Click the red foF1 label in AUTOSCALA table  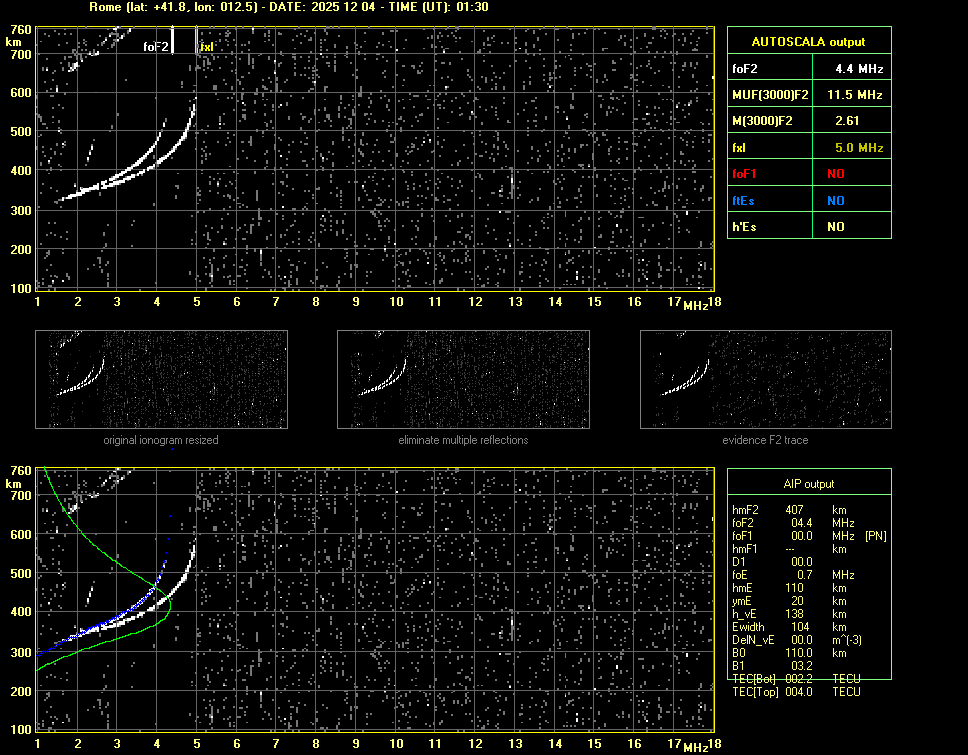click(747, 174)
